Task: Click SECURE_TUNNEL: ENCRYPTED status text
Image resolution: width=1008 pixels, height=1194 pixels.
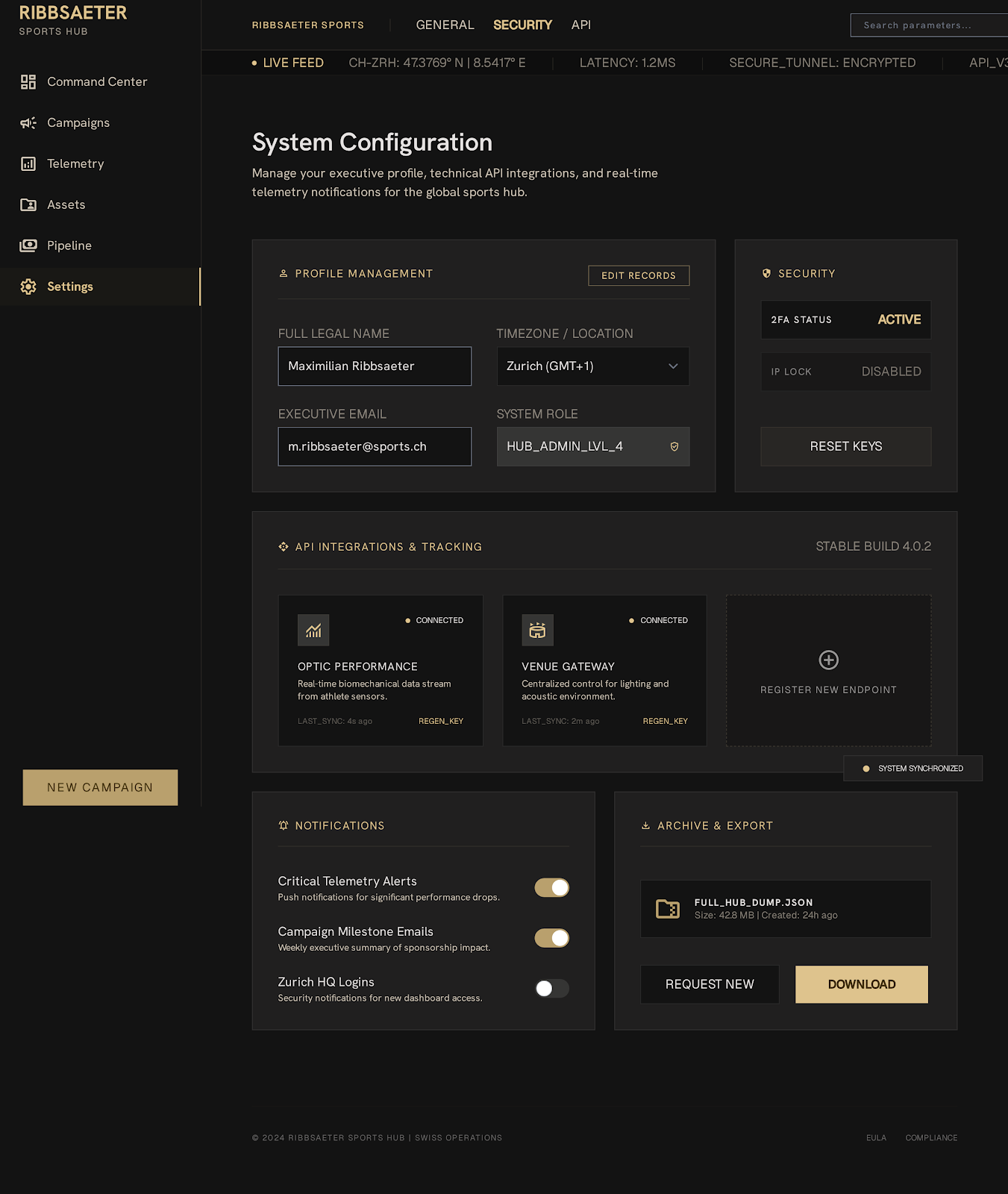Action: 822,63
